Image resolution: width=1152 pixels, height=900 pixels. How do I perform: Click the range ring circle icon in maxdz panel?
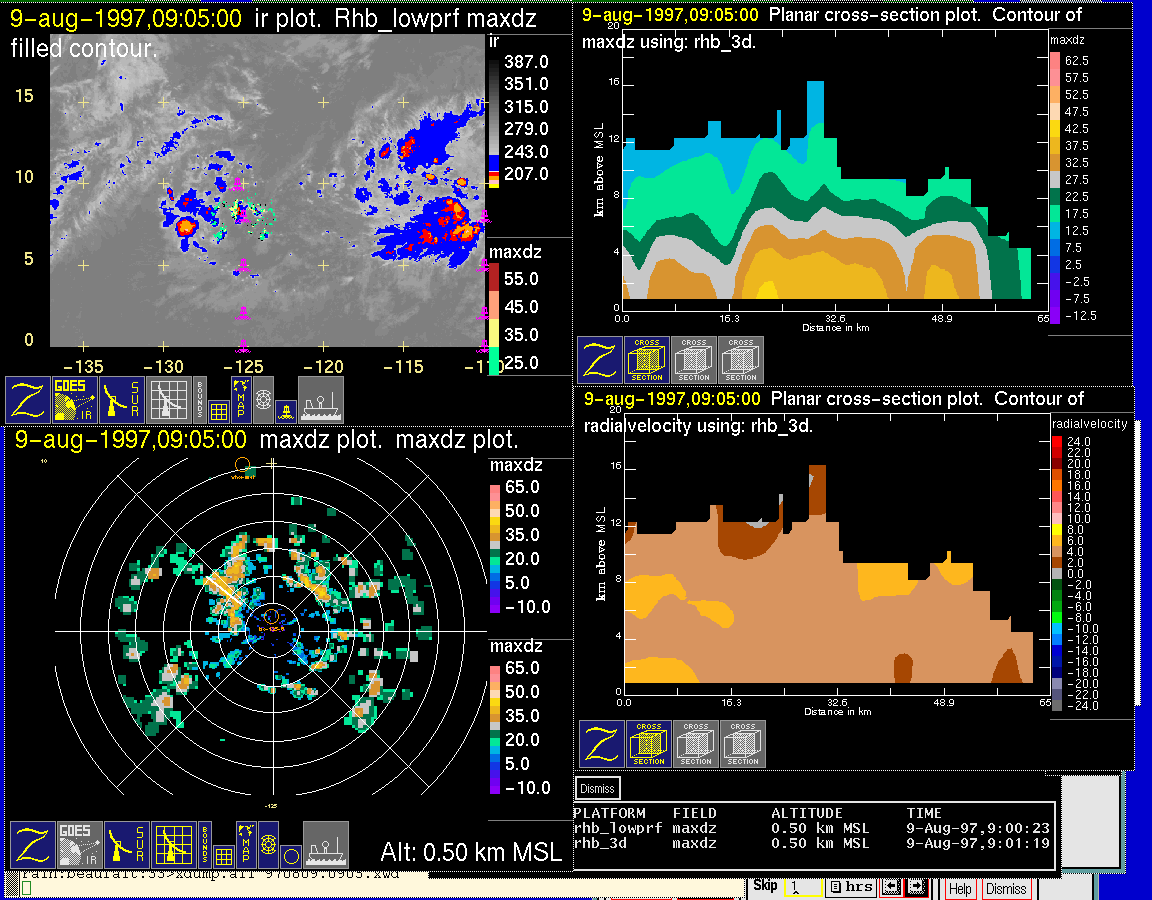click(289, 856)
